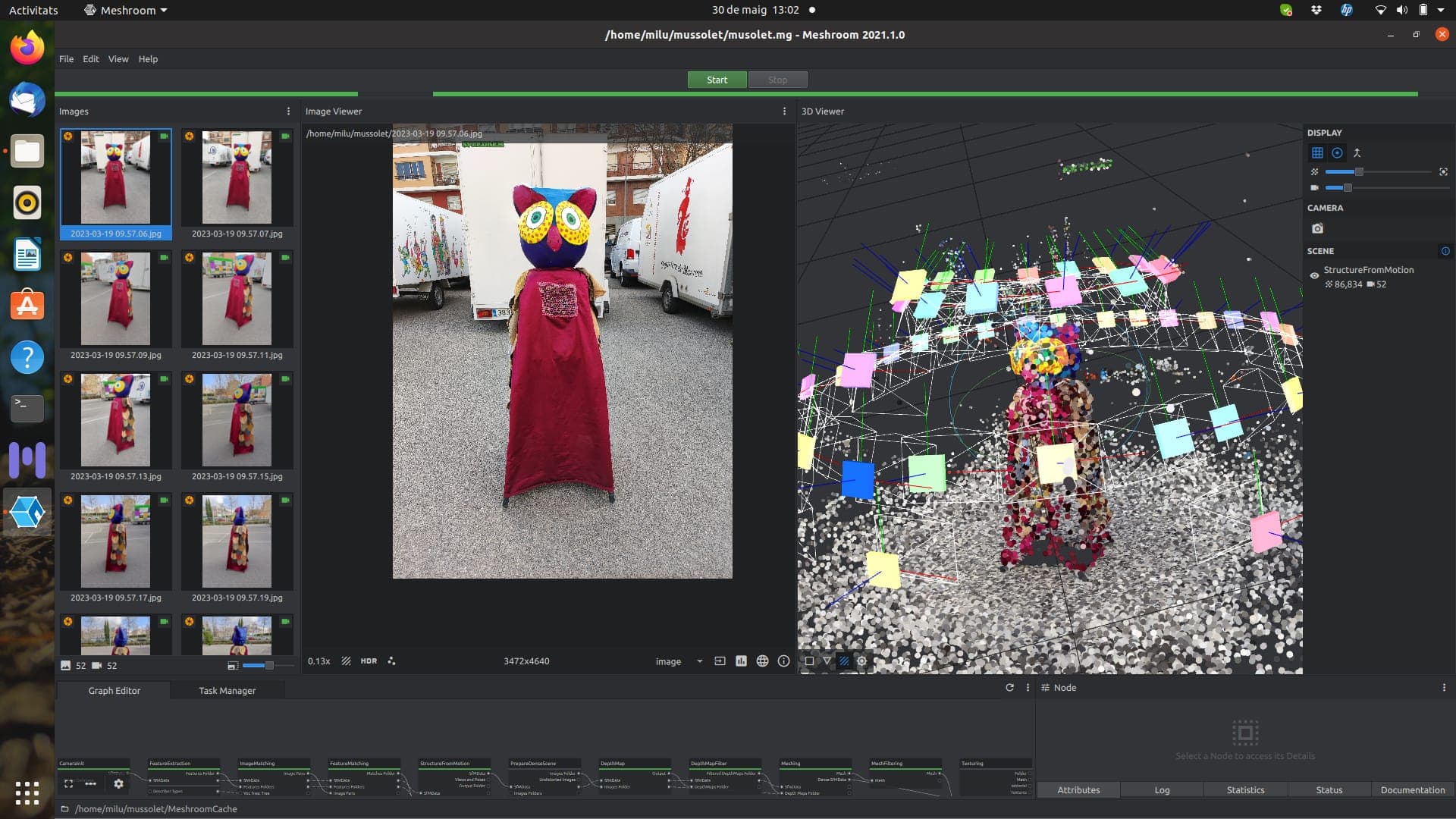Open the Help menu

148,59
